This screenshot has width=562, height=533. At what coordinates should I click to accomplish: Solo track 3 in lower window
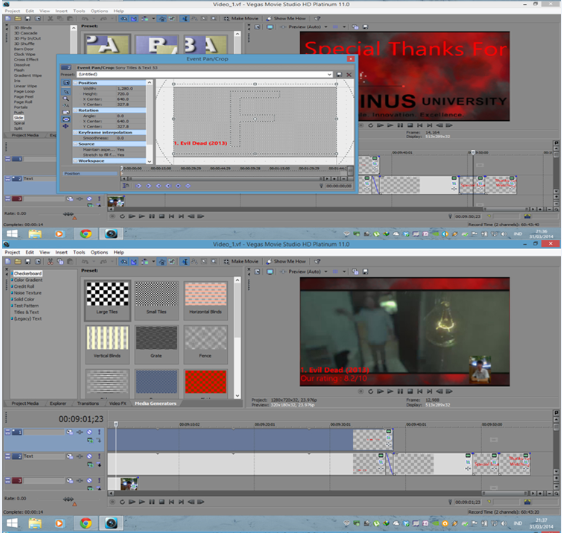(99, 481)
